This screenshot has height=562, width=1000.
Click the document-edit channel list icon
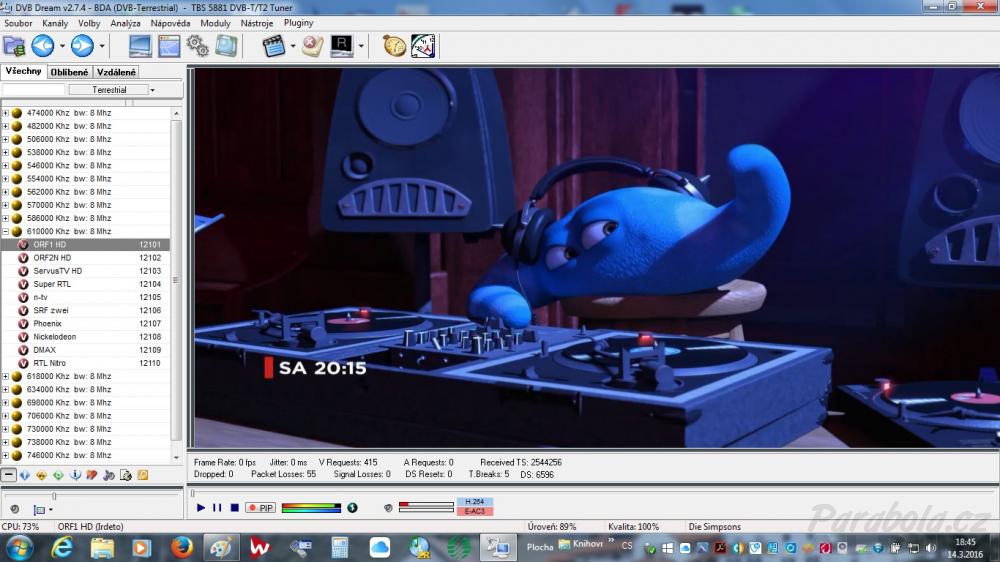click(126, 475)
